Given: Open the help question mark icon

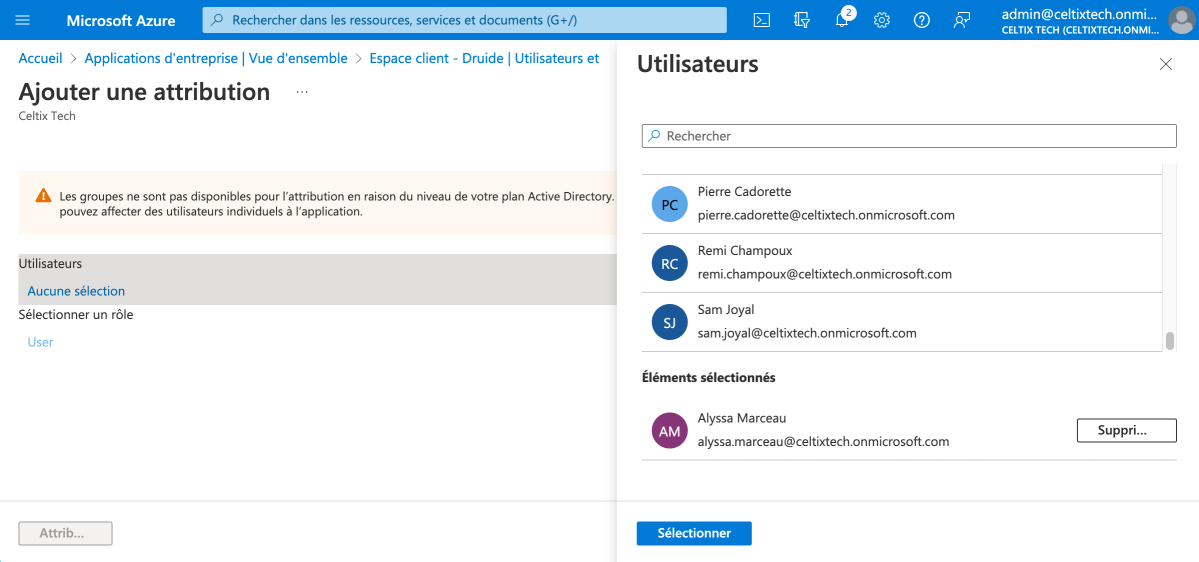Looking at the screenshot, I should tap(922, 20).
